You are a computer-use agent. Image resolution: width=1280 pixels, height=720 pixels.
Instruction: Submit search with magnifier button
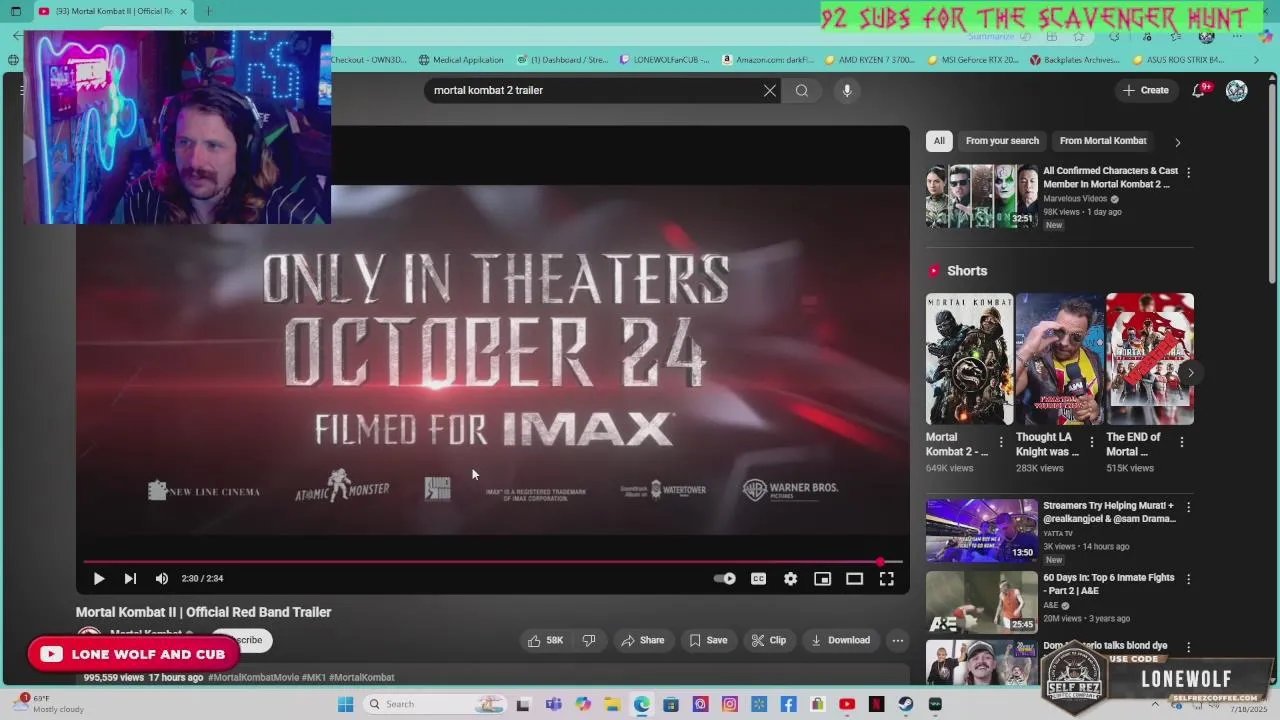click(x=802, y=90)
